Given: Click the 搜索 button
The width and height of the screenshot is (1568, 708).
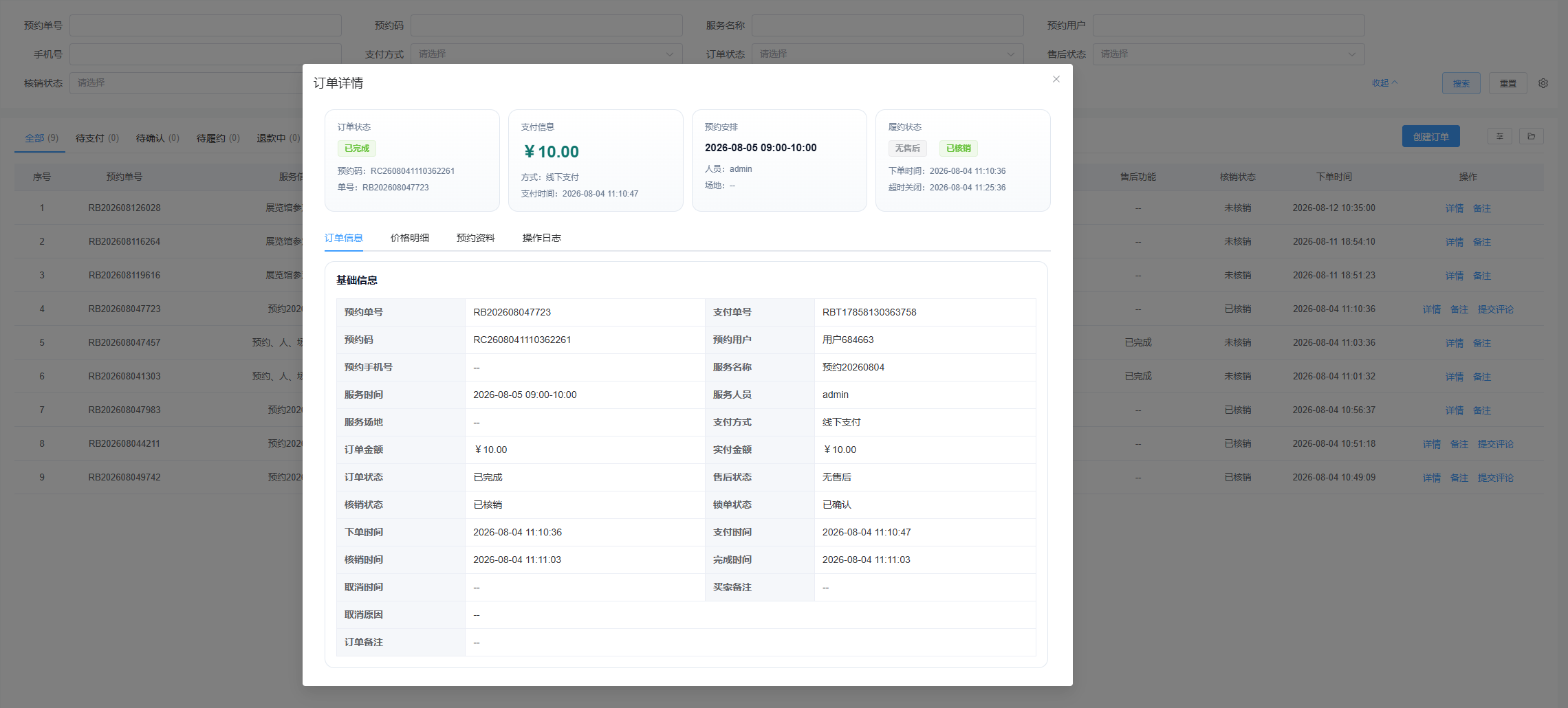Looking at the screenshot, I should (1461, 83).
